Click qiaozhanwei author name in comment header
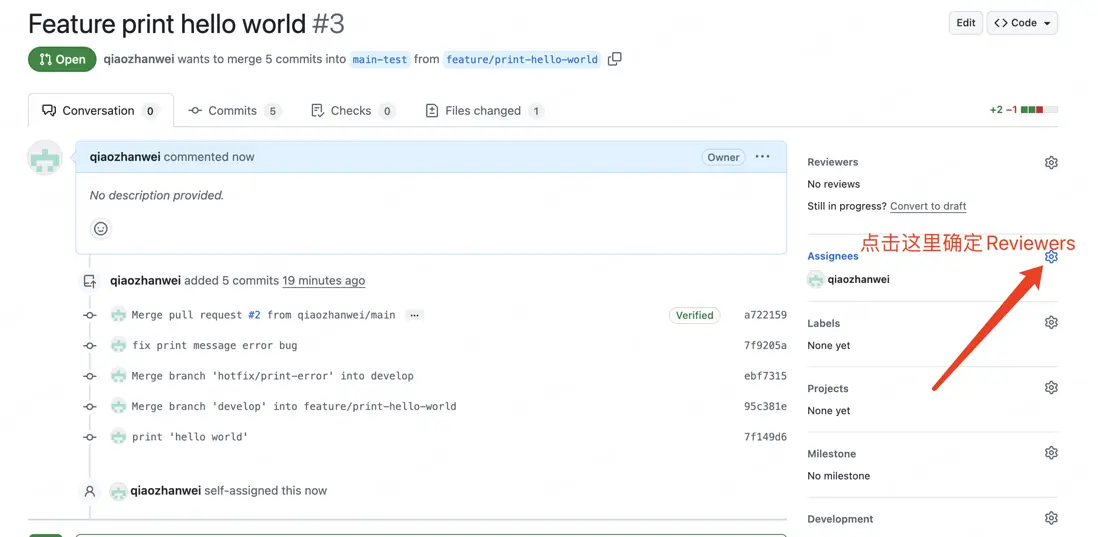This screenshot has width=1098, height=537. (x=125, y=157)
